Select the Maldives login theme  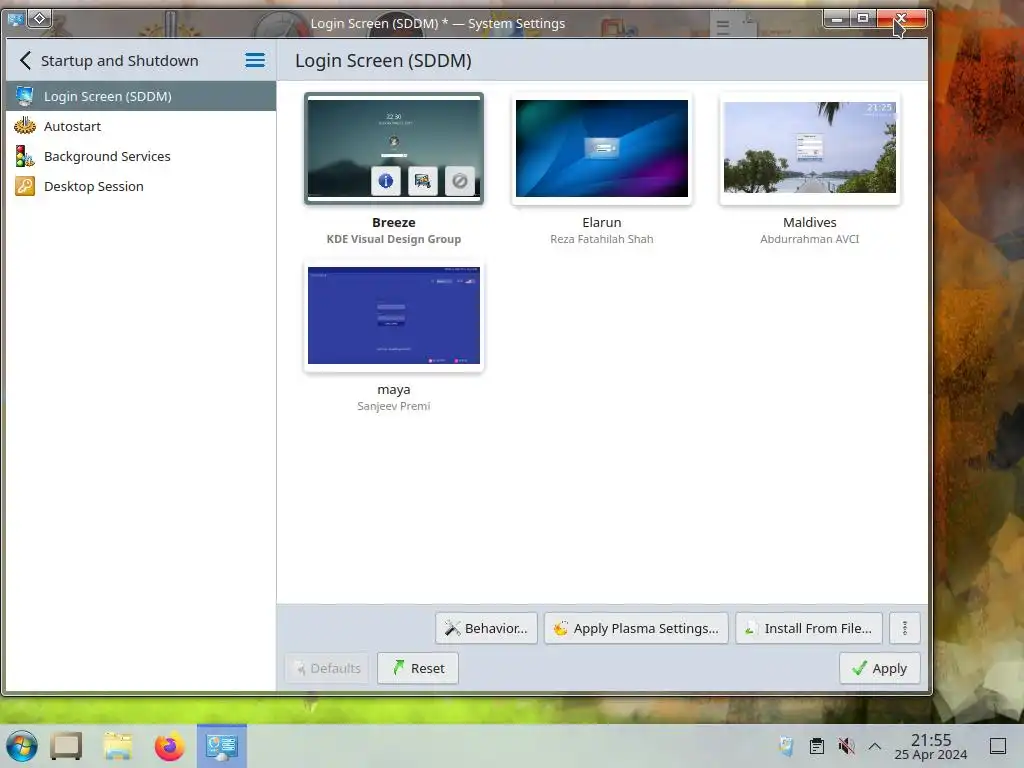pyautogui.click(x=810, y=148)
